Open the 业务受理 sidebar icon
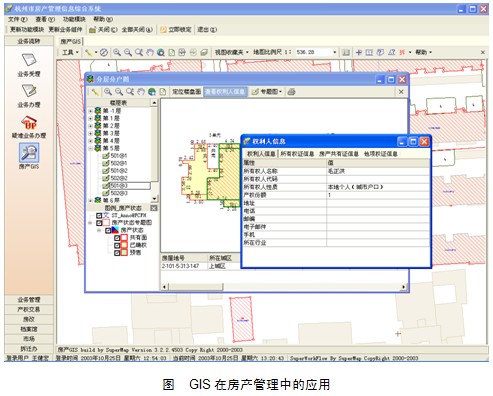493x396 pixels. tap(29, 60)
